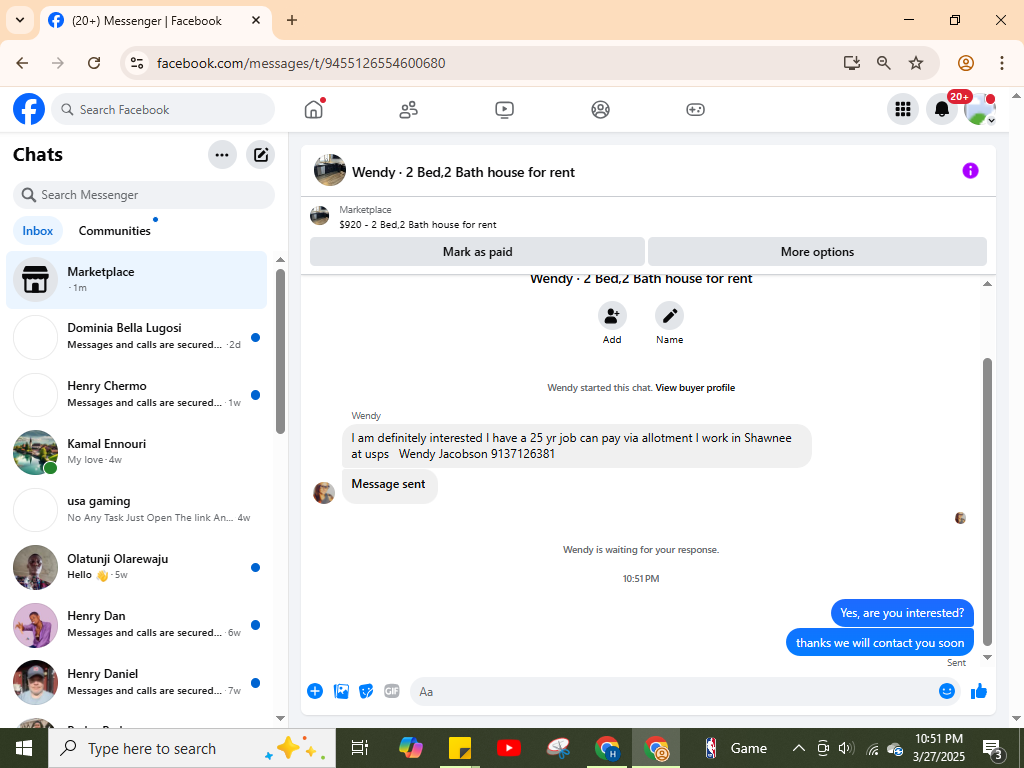The image size is (1024, 768).
Task: Click the conversation scrollbar
Action: click(x=987, y=502)
